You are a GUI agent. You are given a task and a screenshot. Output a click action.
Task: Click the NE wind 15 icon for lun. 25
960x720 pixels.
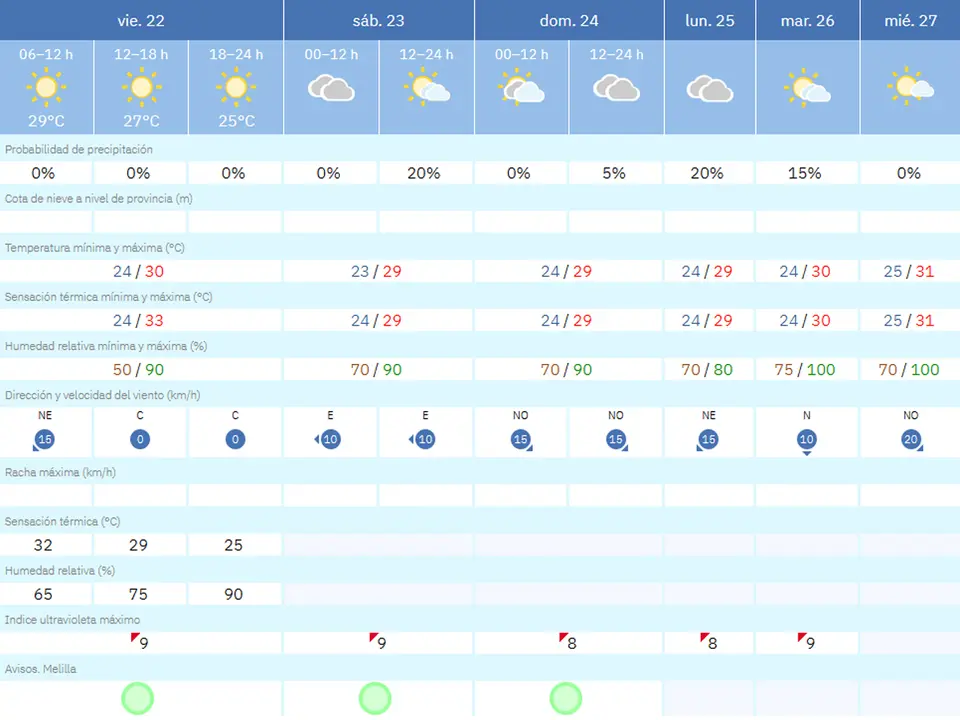point(708,440)
